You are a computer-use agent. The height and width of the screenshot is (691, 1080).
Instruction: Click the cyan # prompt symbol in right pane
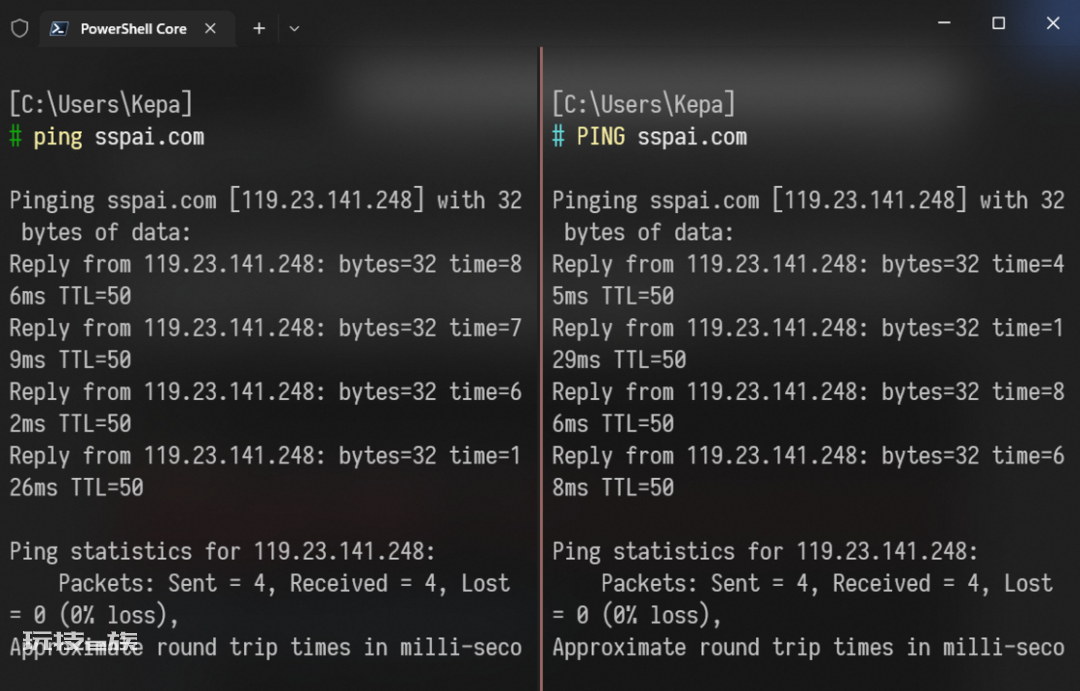click(559, 136)
